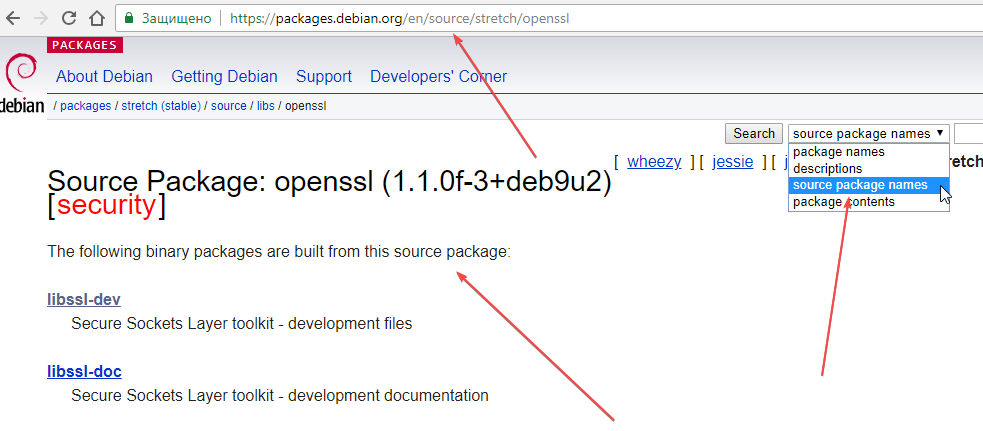
Task: Choose package contents in dropdown list
Action: 869,202
